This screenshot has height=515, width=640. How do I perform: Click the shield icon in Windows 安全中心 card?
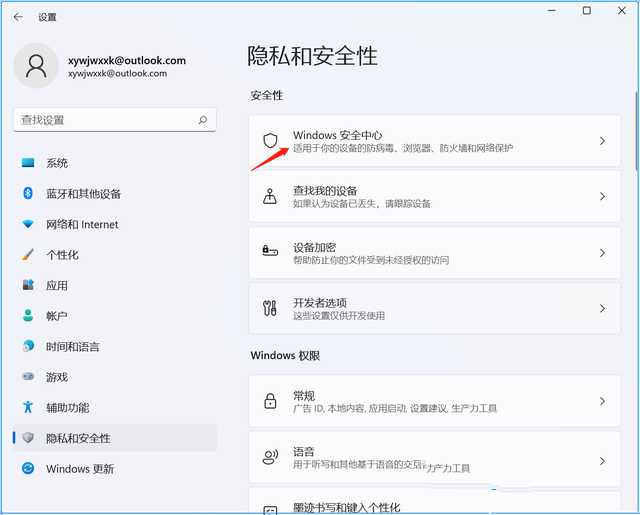click(x=270, y=140)
